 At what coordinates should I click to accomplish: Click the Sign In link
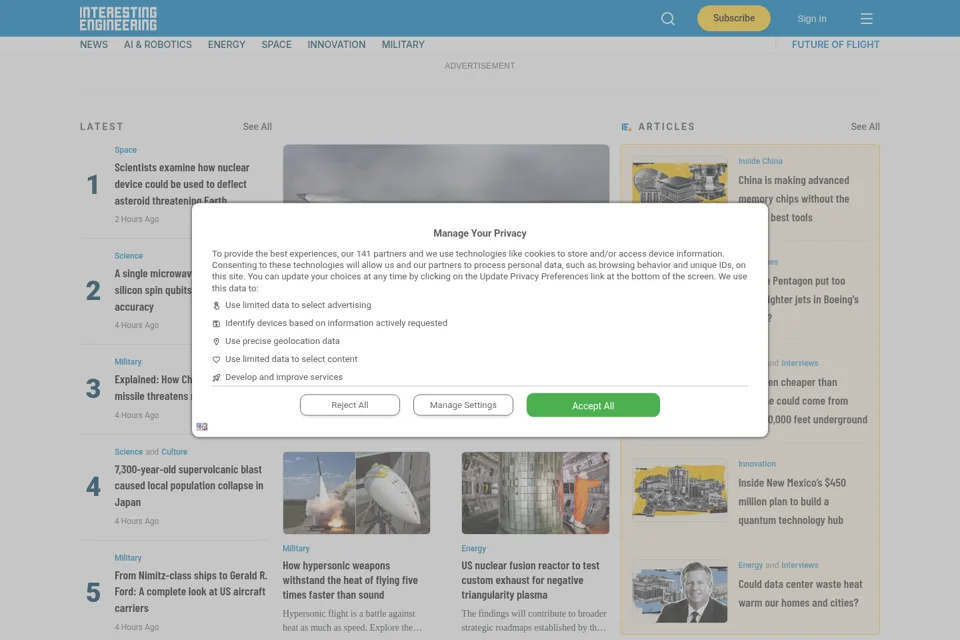tap(812, 18)
